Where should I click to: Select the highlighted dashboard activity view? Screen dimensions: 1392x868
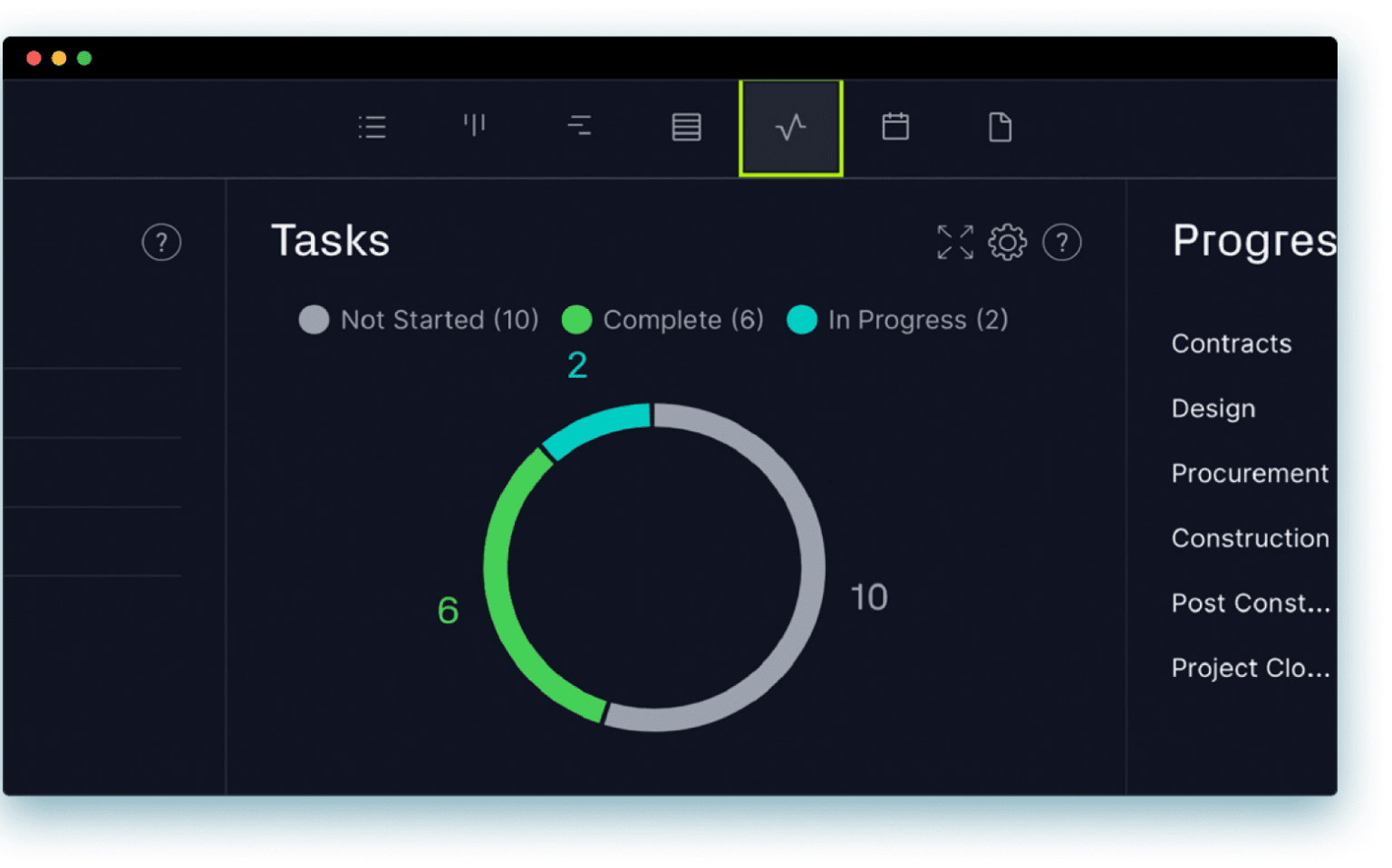click(790, 127)
